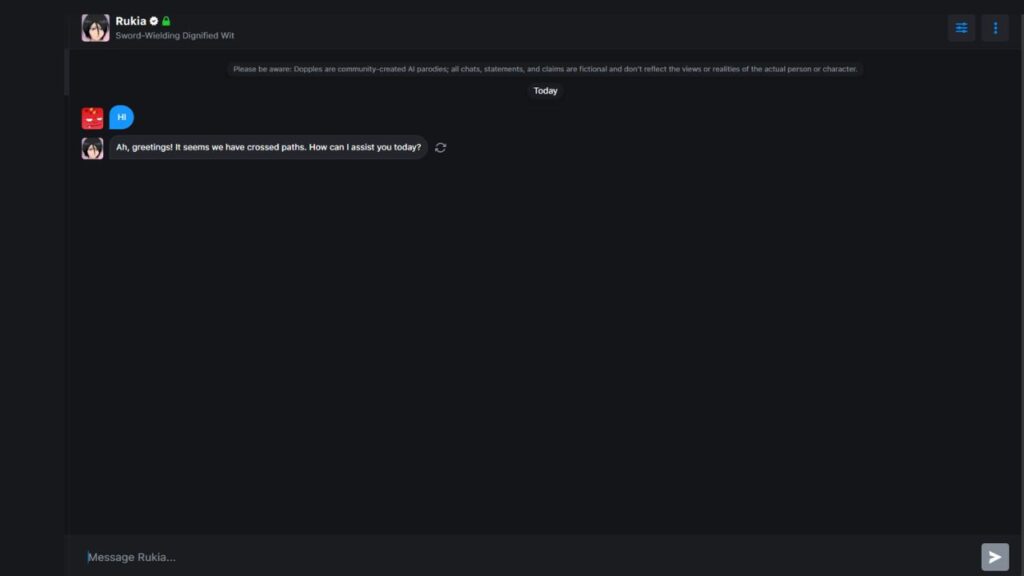Click Rukia's avatar beside her reply
1024x576 pixels.
92,148
